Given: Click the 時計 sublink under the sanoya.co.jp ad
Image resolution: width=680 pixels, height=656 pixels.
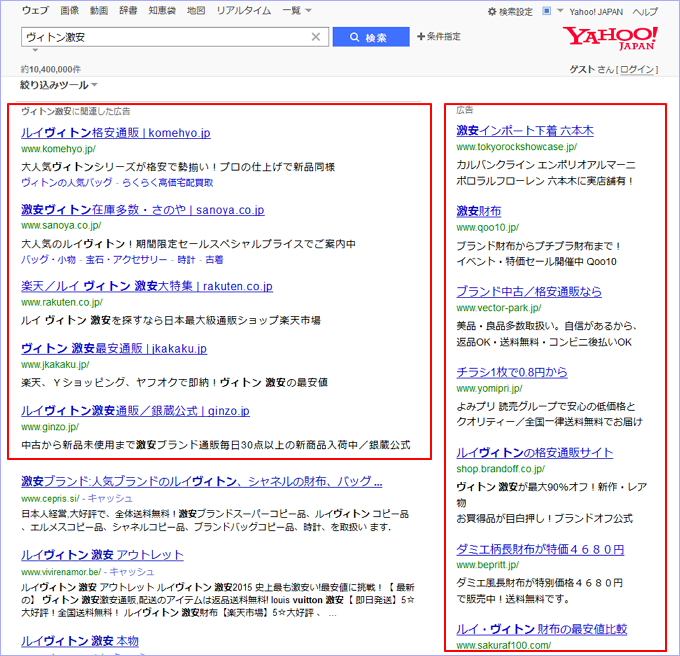Looking at the screenshot, I should (186, 260).
